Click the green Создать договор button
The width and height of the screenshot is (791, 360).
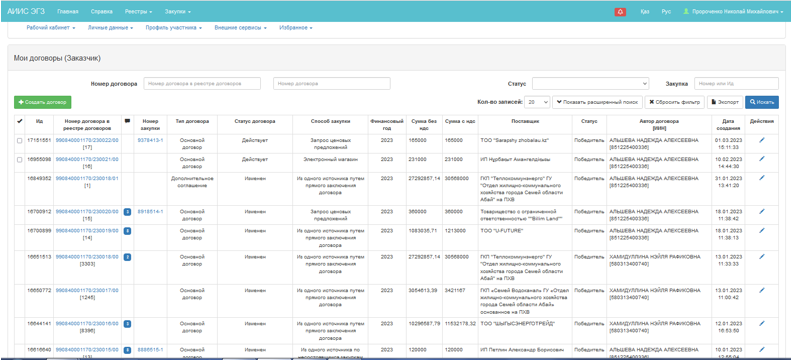pos(42,102)
